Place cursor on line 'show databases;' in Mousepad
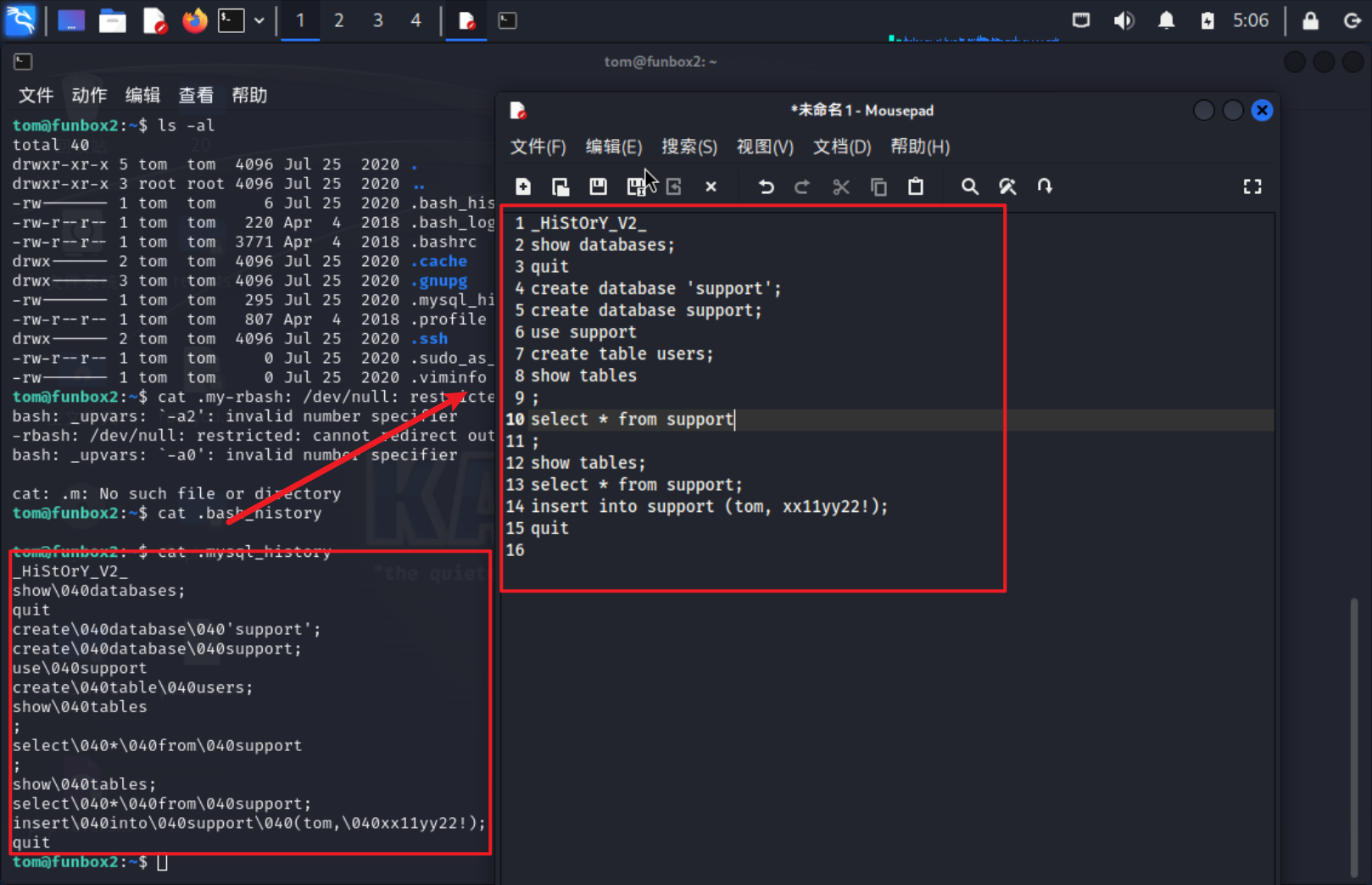1372x885 pixels. tap(602, 245)
